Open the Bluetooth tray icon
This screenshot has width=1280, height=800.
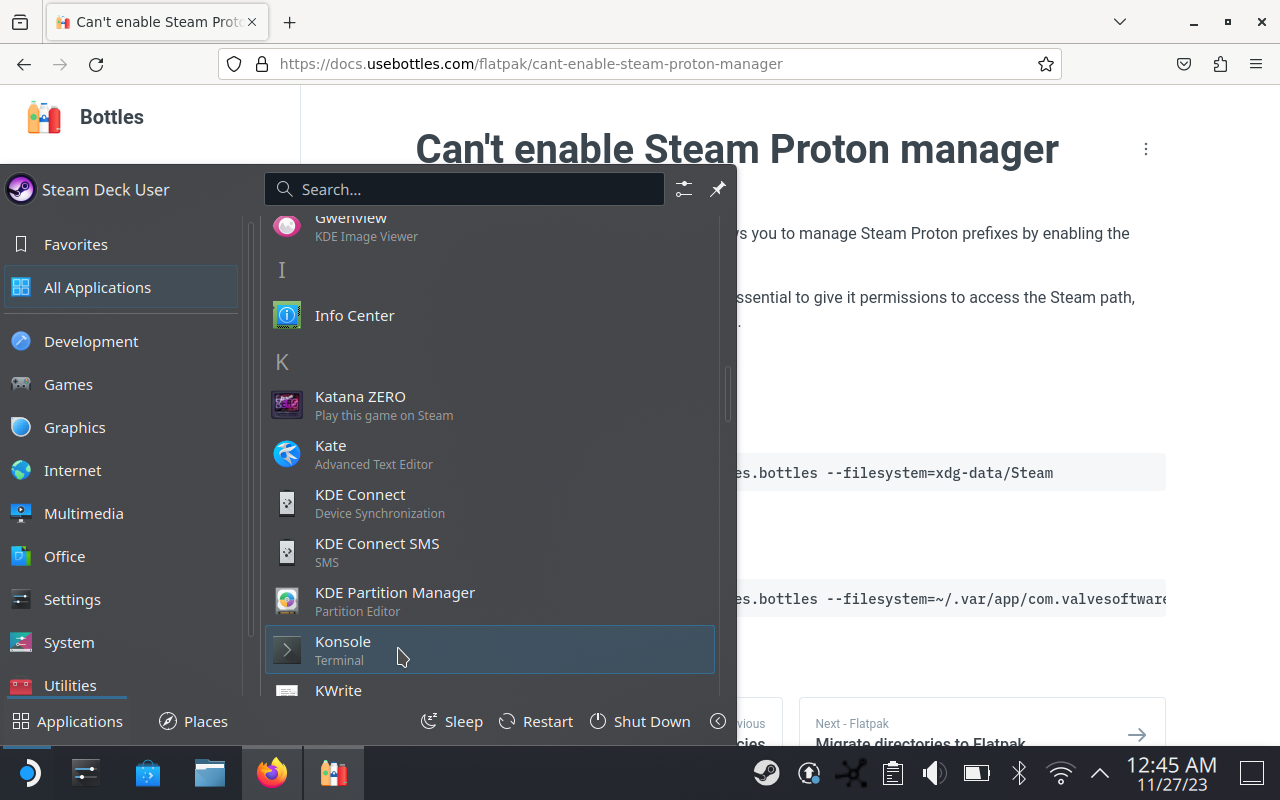point(1018,773)
